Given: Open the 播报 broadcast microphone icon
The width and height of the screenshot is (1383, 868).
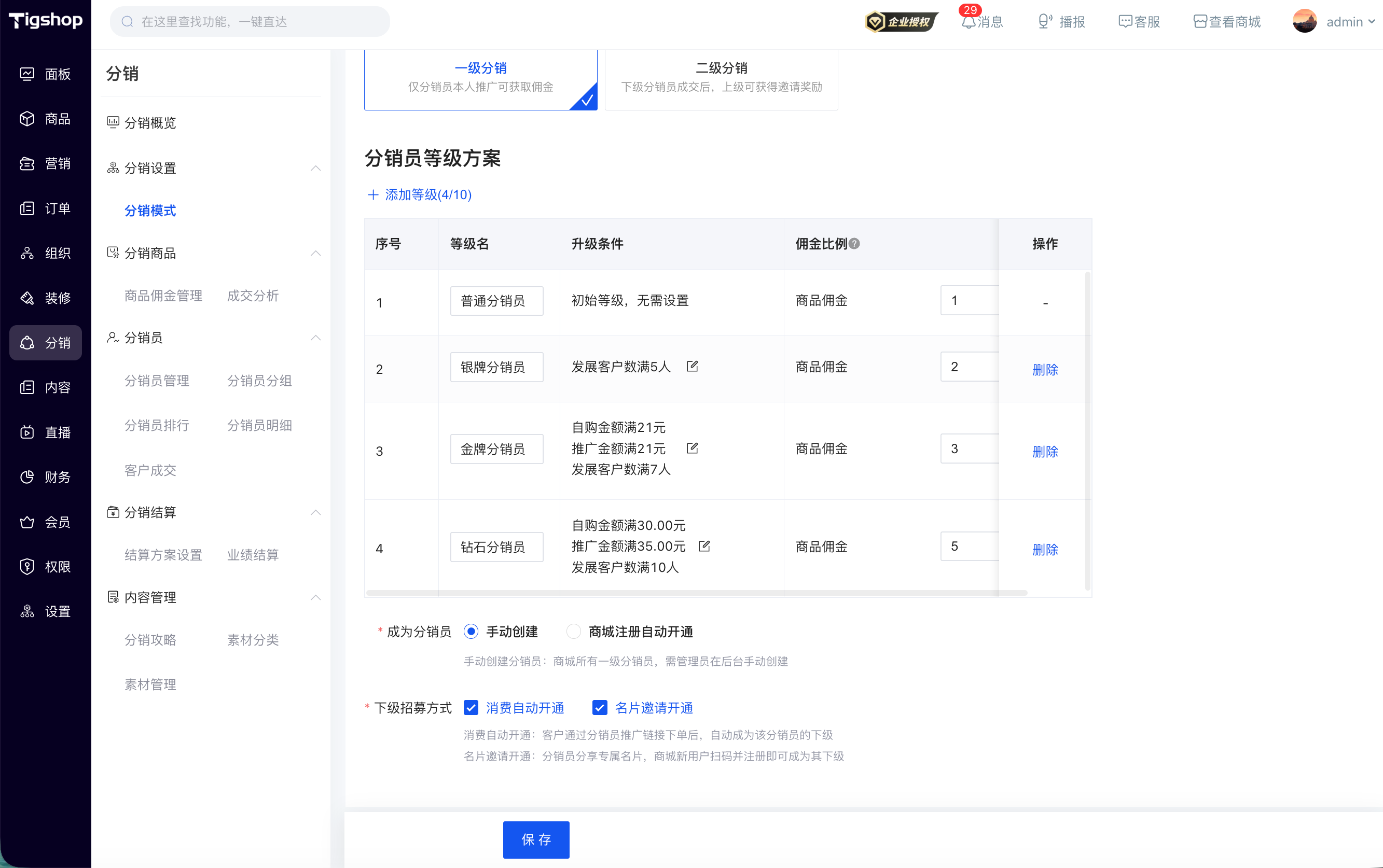Looking at the screenshot, I should (1045, 22).
